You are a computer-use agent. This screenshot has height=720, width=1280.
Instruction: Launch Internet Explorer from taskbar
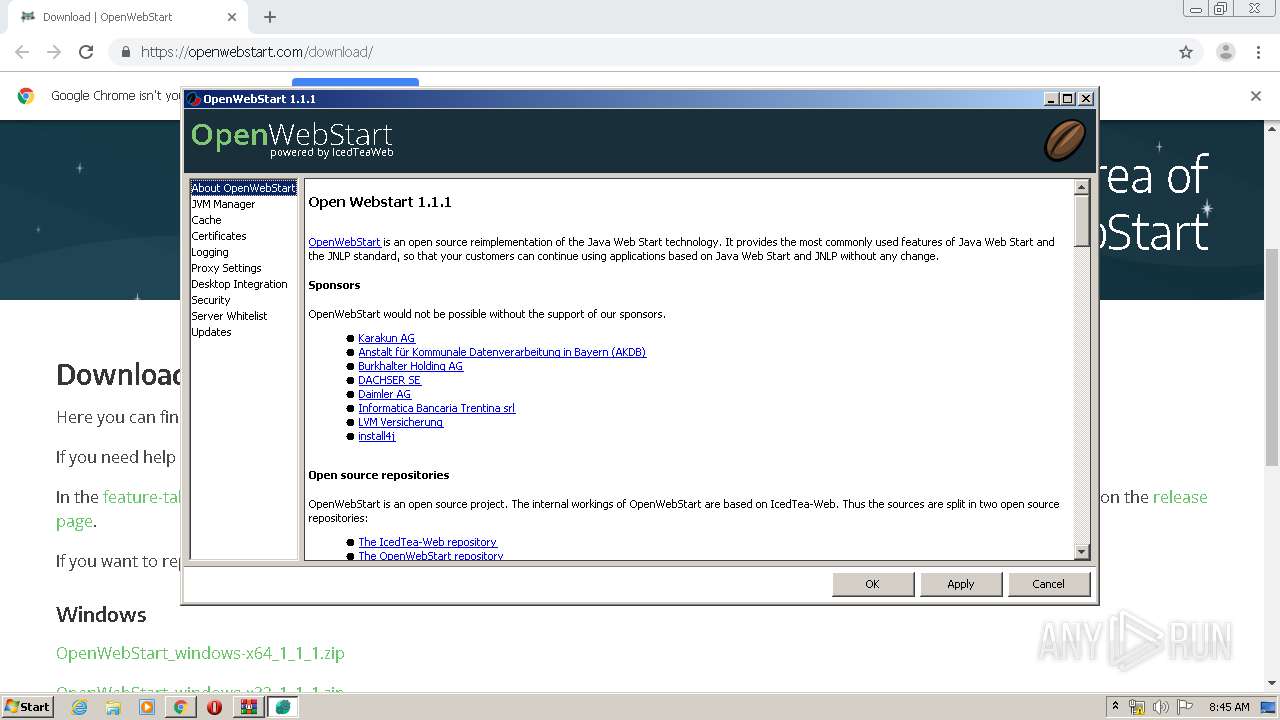coord(80,707)
